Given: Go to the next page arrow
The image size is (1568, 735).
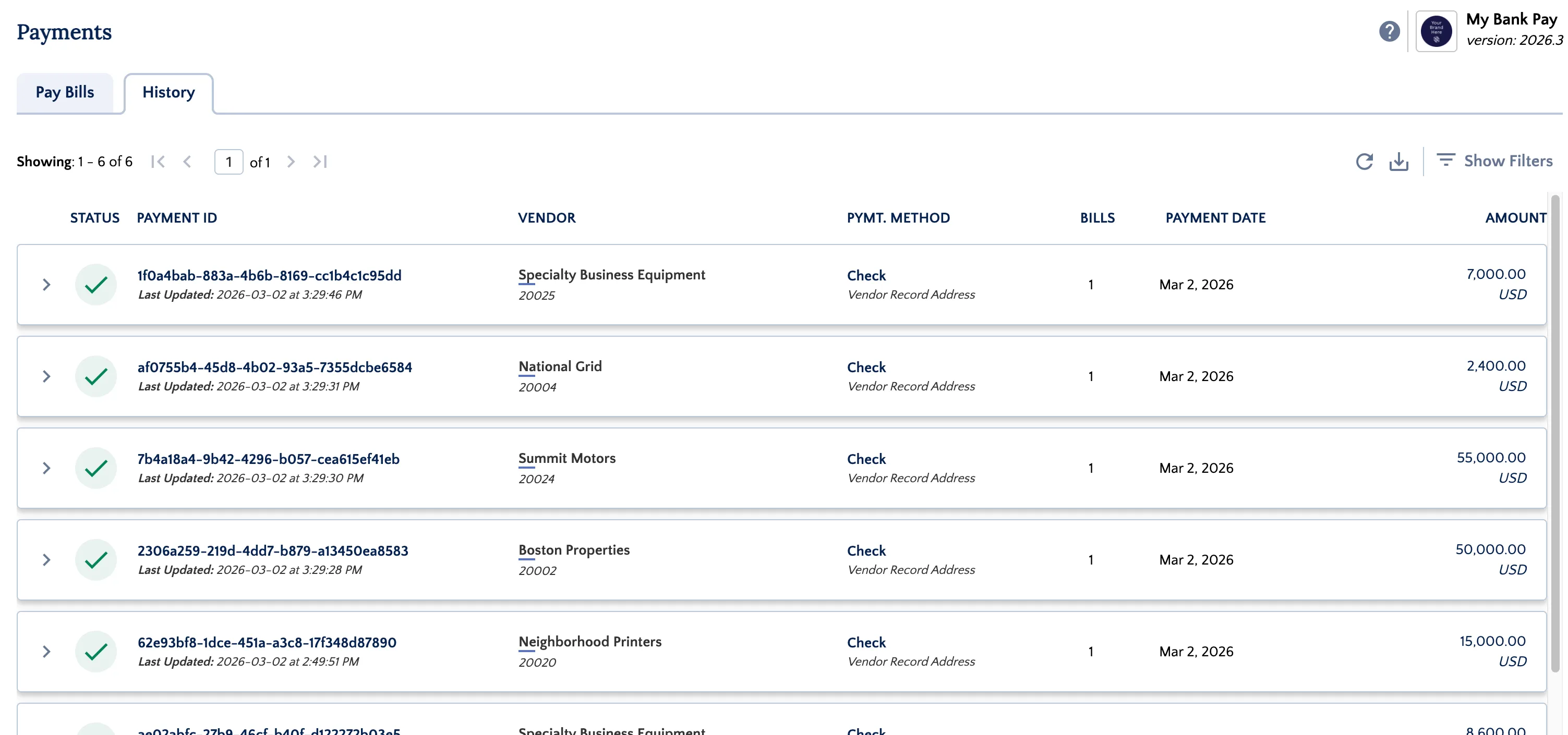Looking at the screenshot, I should click(291, 161).
